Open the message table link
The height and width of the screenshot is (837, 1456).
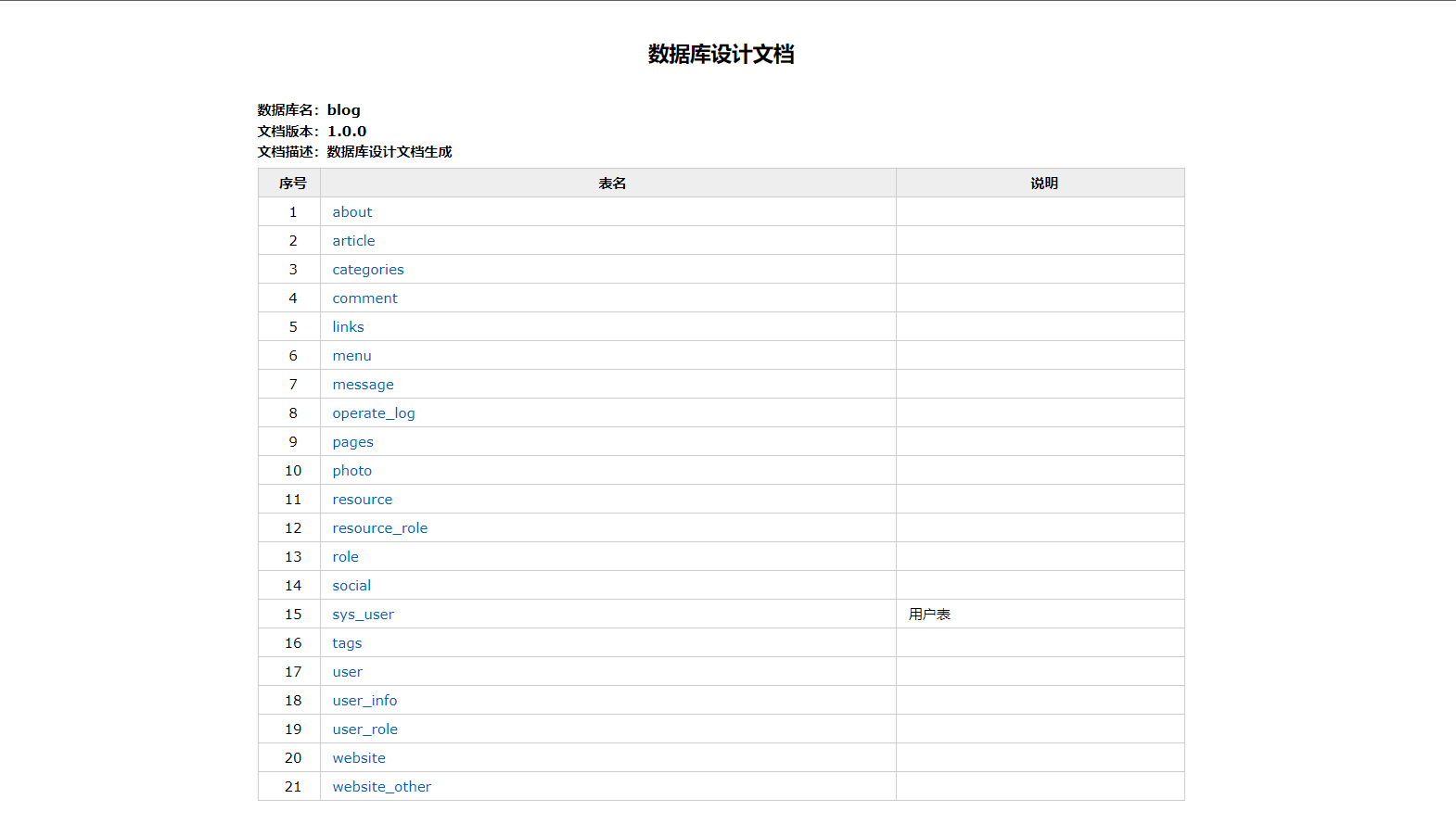364,385
